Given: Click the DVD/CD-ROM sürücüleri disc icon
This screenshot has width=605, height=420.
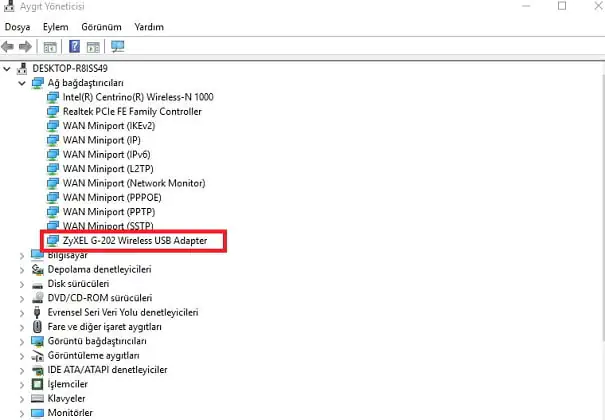Looking at the screenshot, I should coord(37,298).
